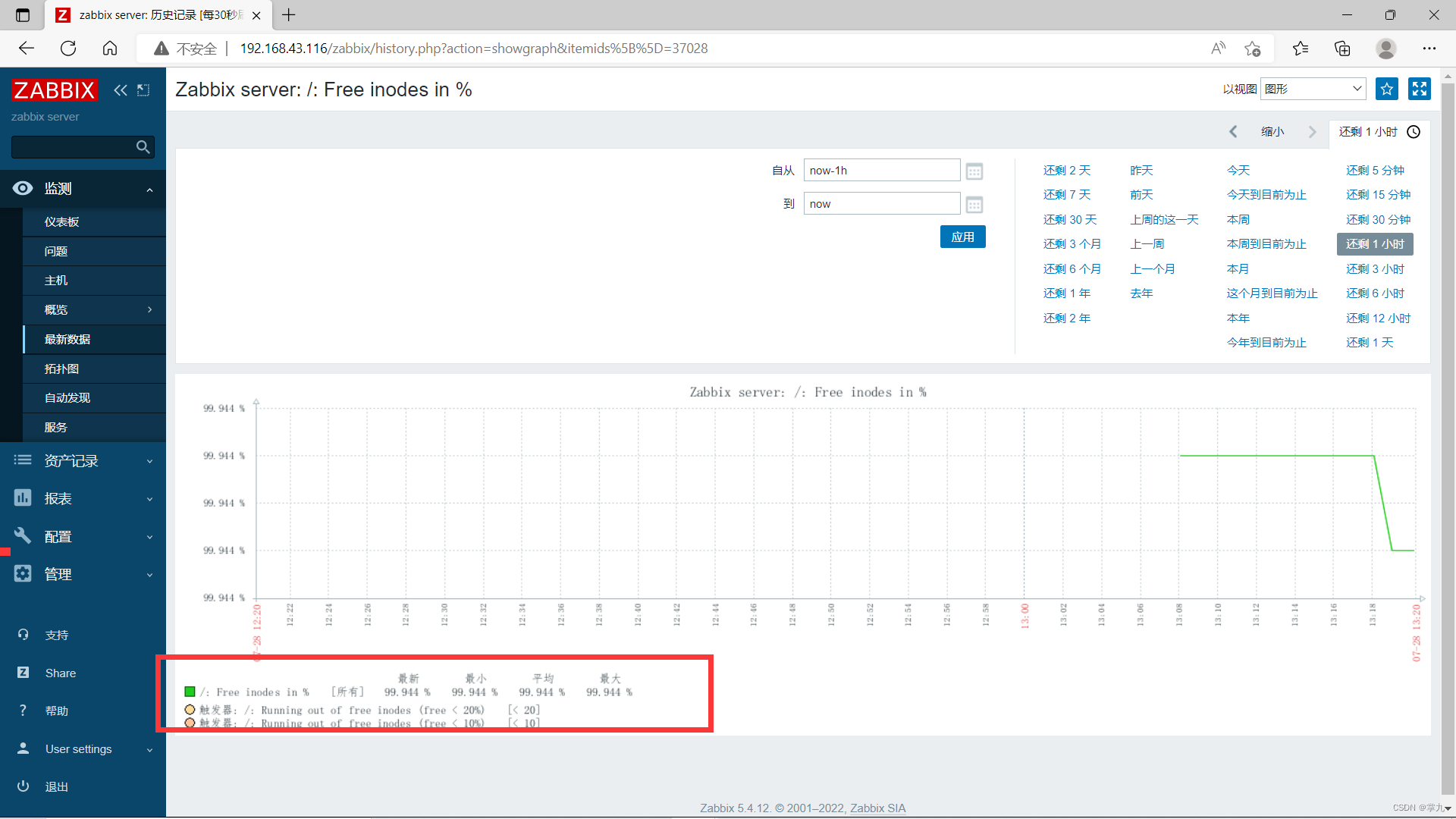Click 缩小 zoom out button
1456x819 pixels.
click(x=1272, y=132)
